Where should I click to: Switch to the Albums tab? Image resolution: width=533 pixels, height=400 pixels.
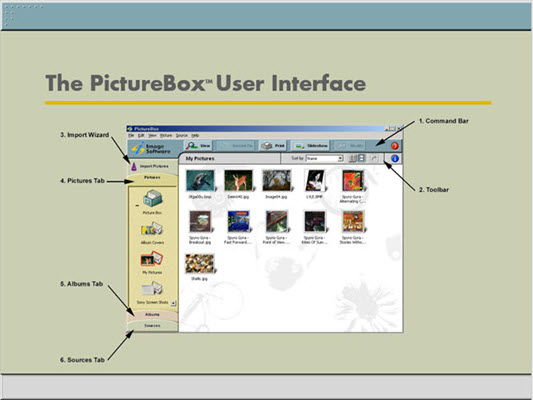coord(152,315)
